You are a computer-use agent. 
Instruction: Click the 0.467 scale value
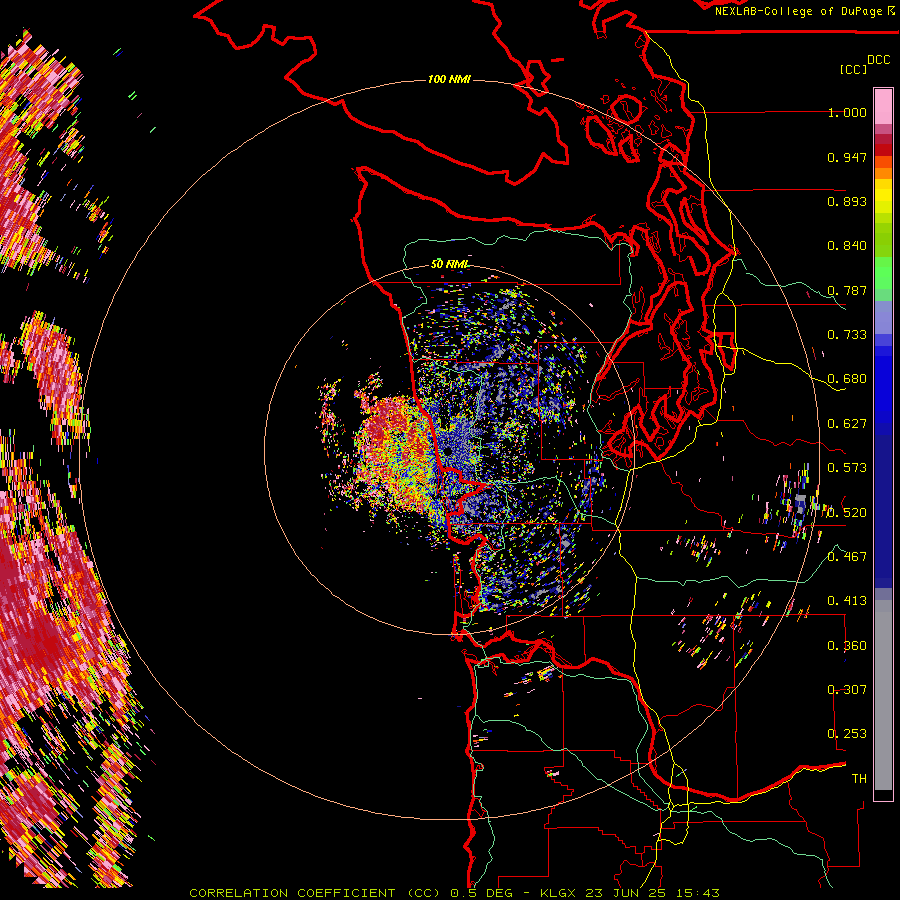coord(847,557)
